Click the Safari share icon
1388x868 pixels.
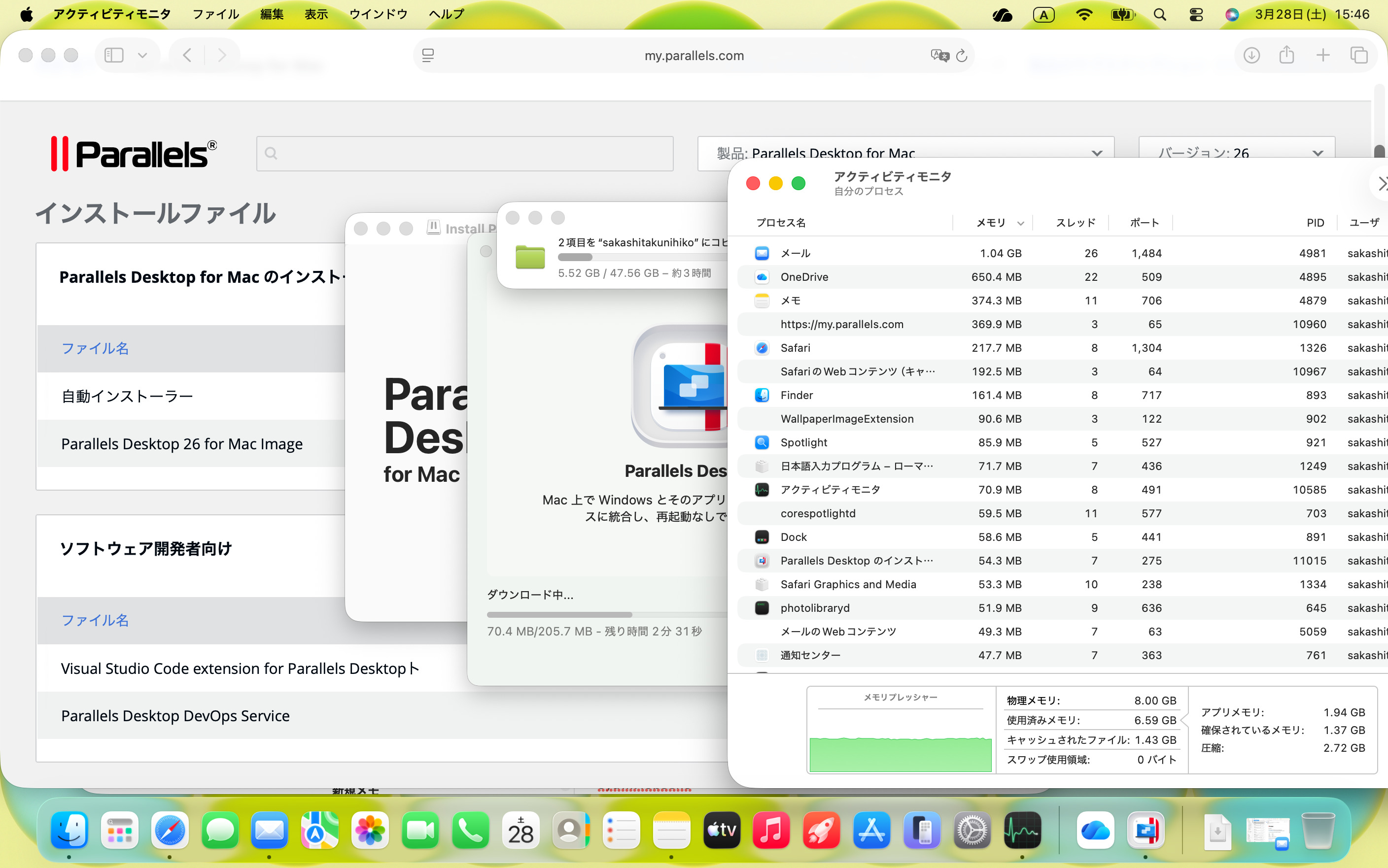point(1287,56)
